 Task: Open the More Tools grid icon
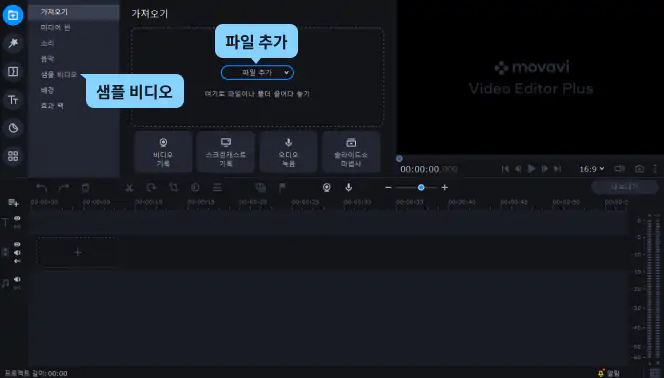coord(13,156)
